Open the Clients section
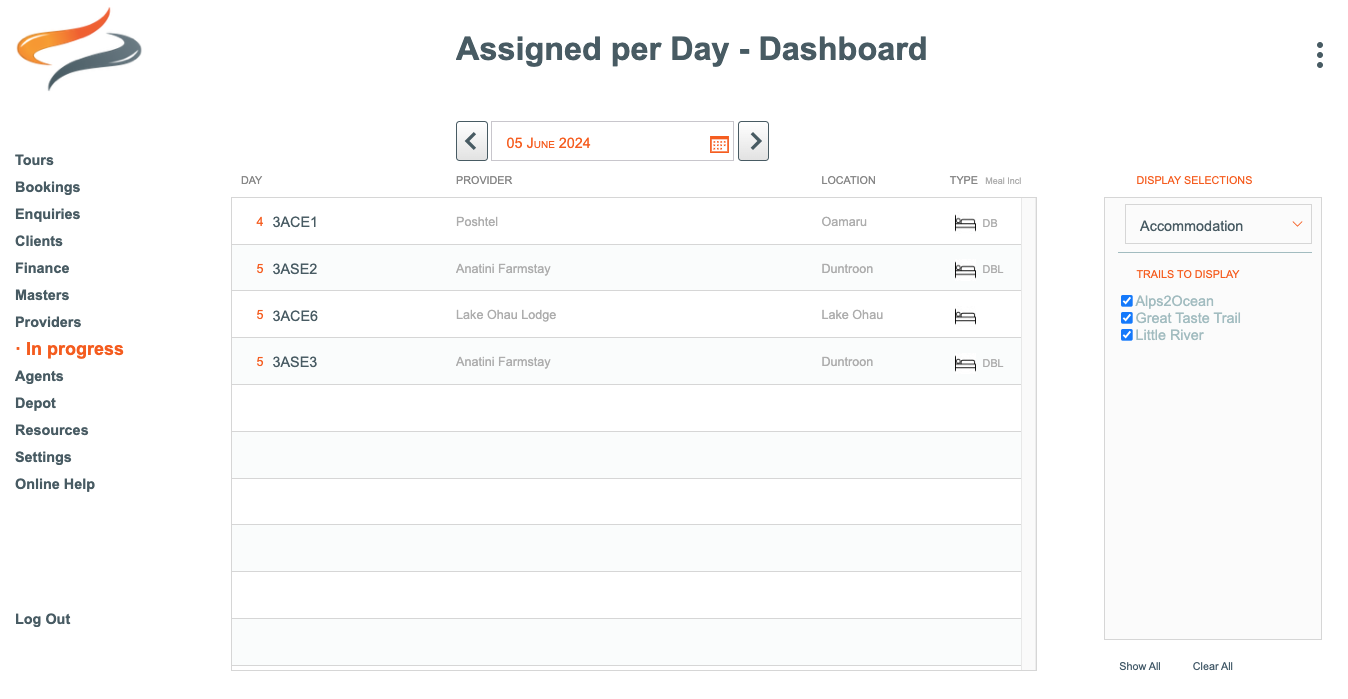This screenshot has height=699, width=1348. (x=38, y=241)
